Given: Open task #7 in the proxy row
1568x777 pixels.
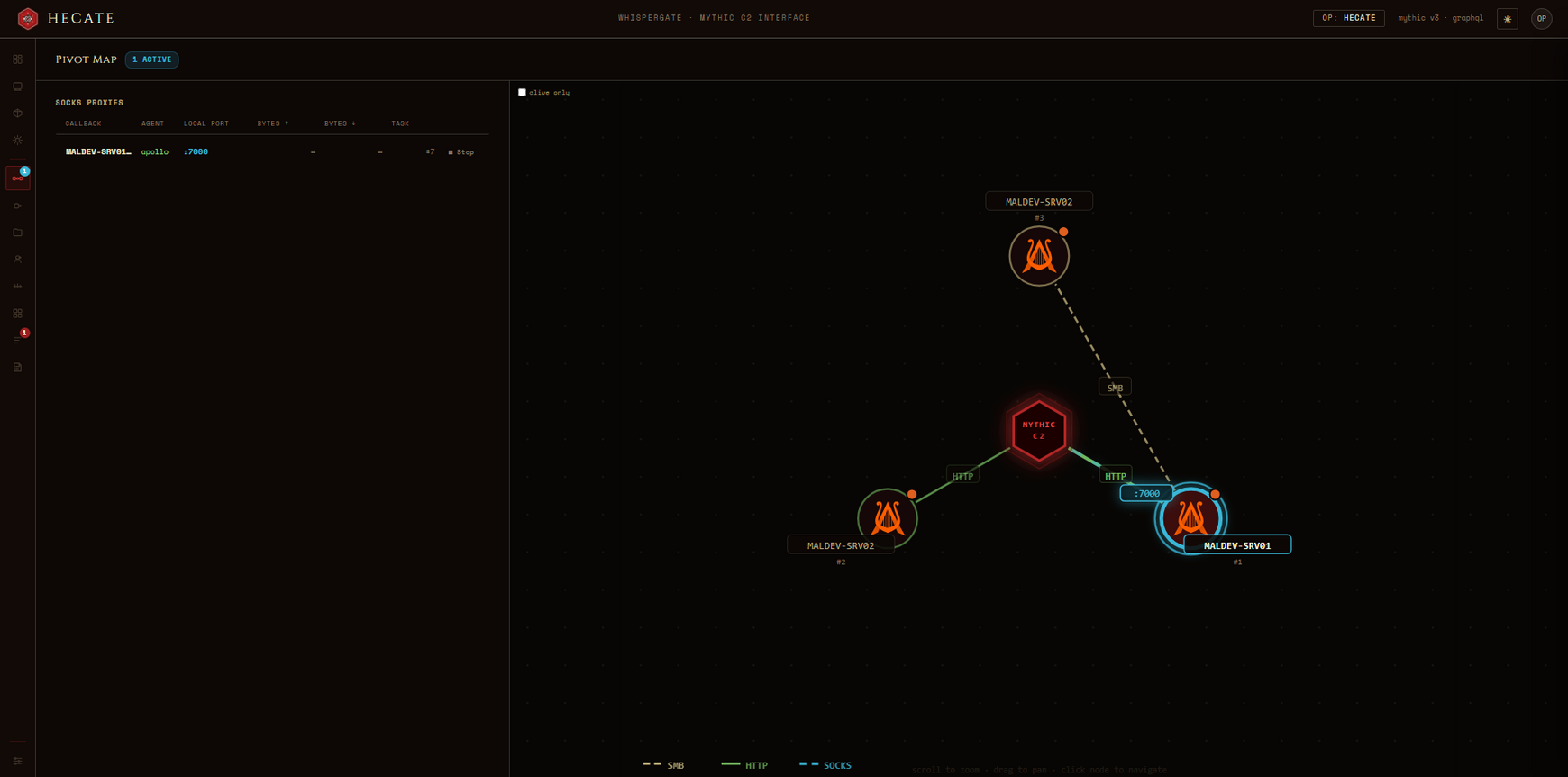Looking at the screenshot, I should (x=430, y=152).
